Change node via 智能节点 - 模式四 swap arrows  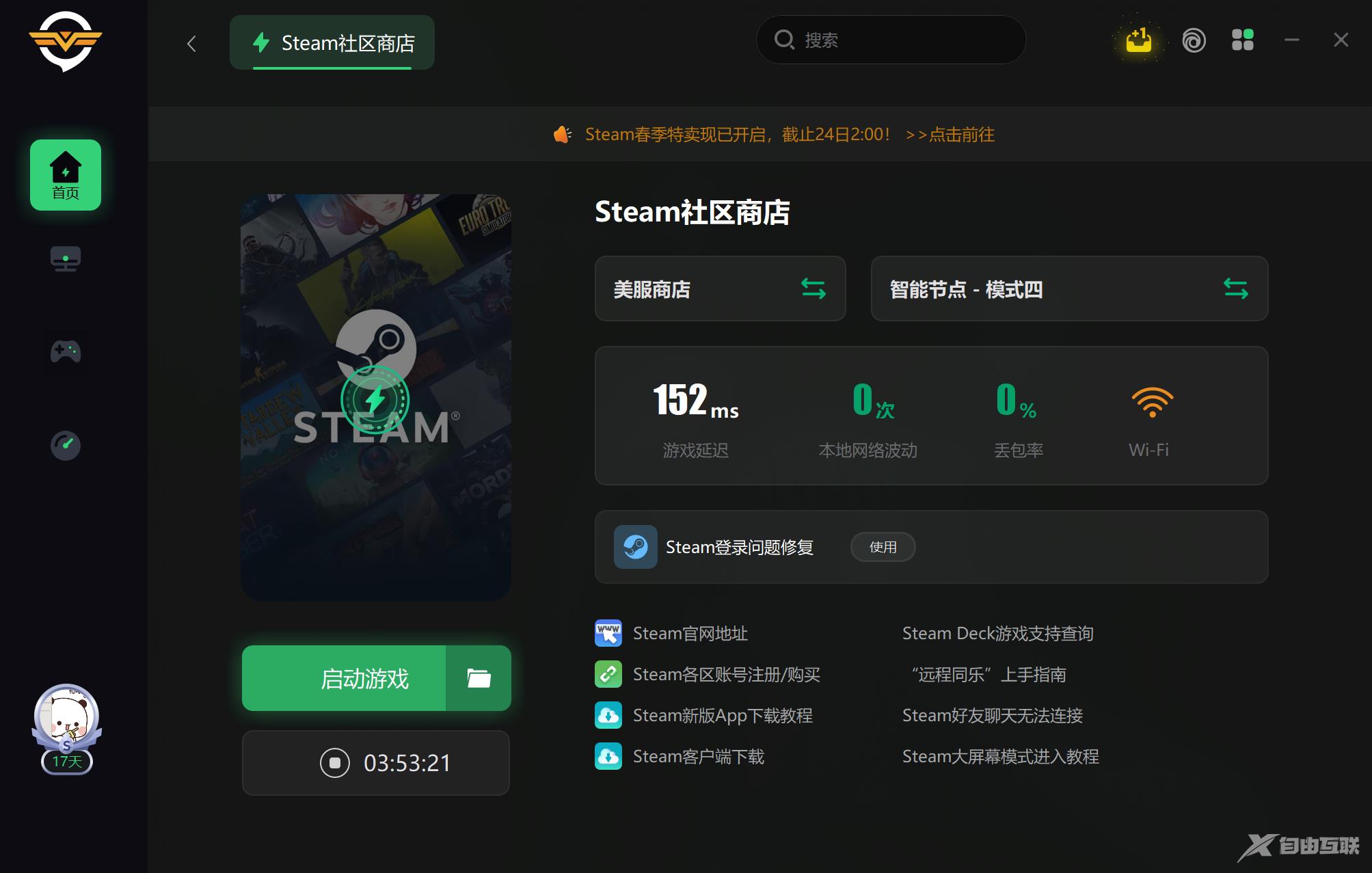click(x=1236, y=288)
